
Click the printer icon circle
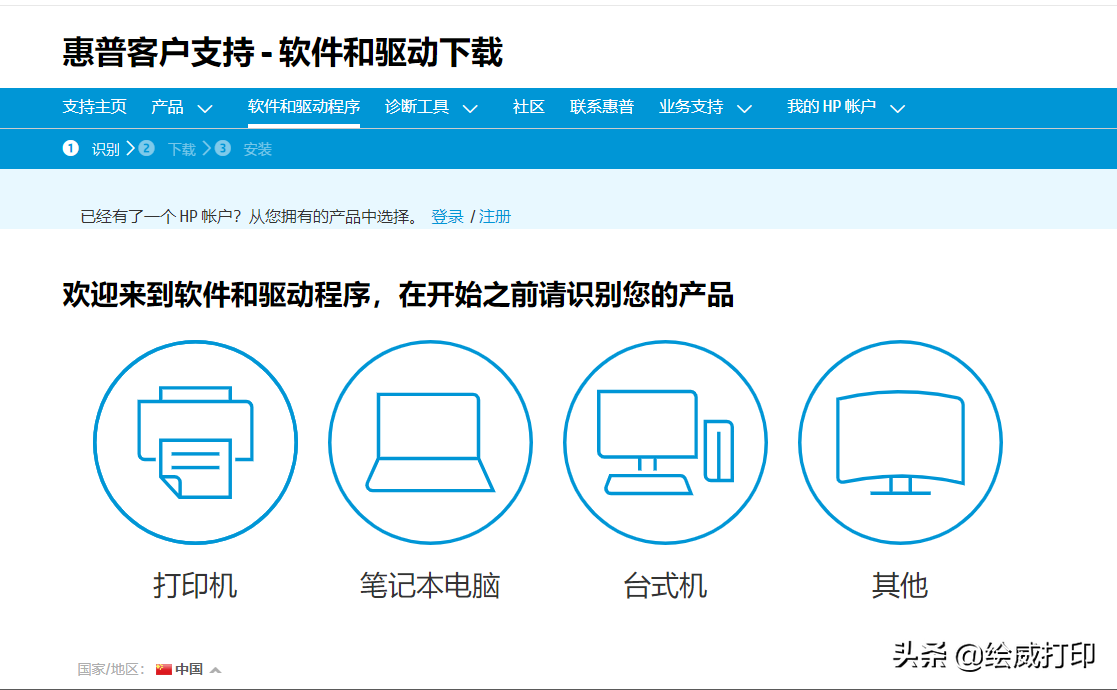click(x=195, y=442)
